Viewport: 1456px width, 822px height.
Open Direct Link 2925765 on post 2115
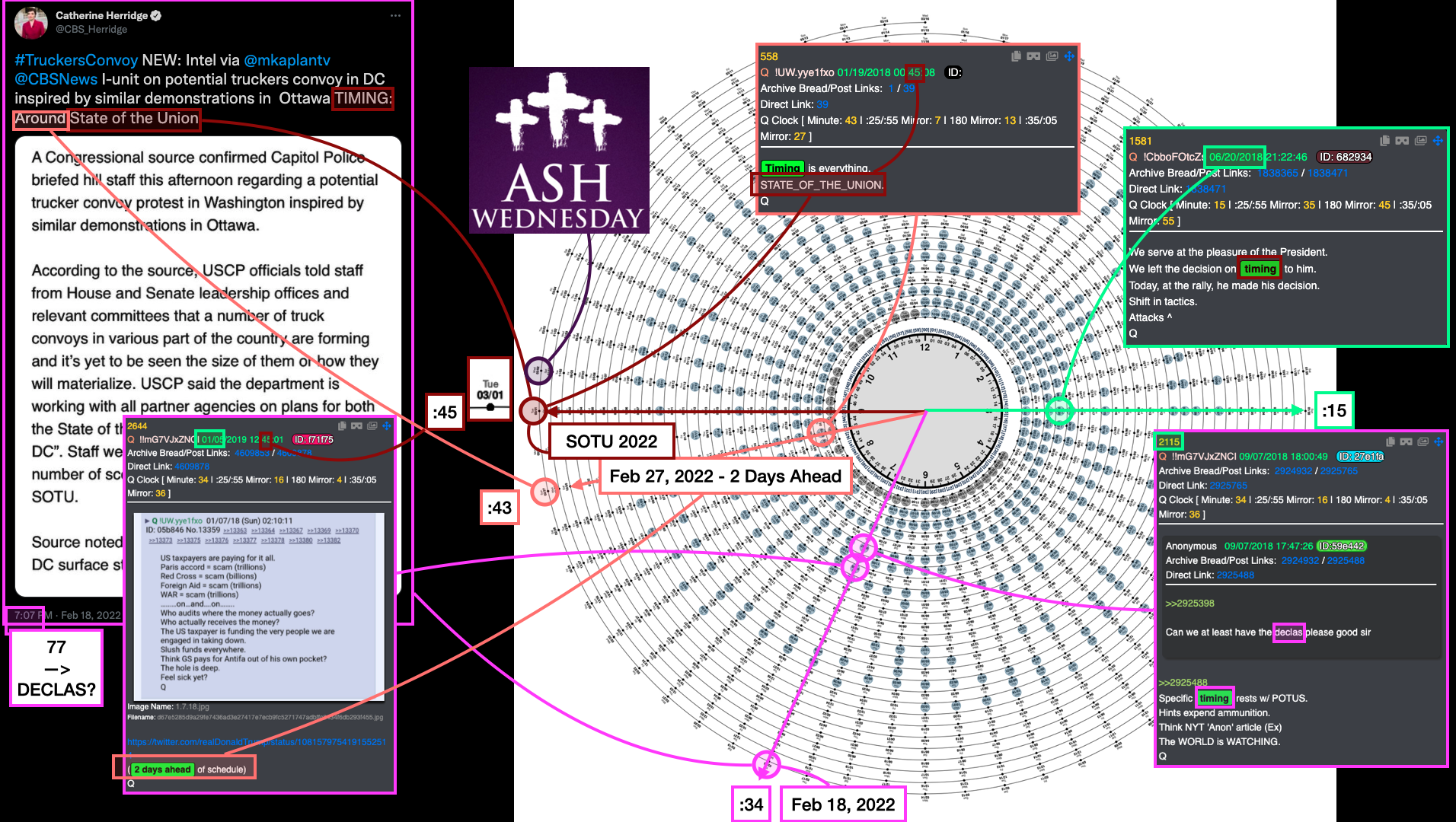point(1228,486)
